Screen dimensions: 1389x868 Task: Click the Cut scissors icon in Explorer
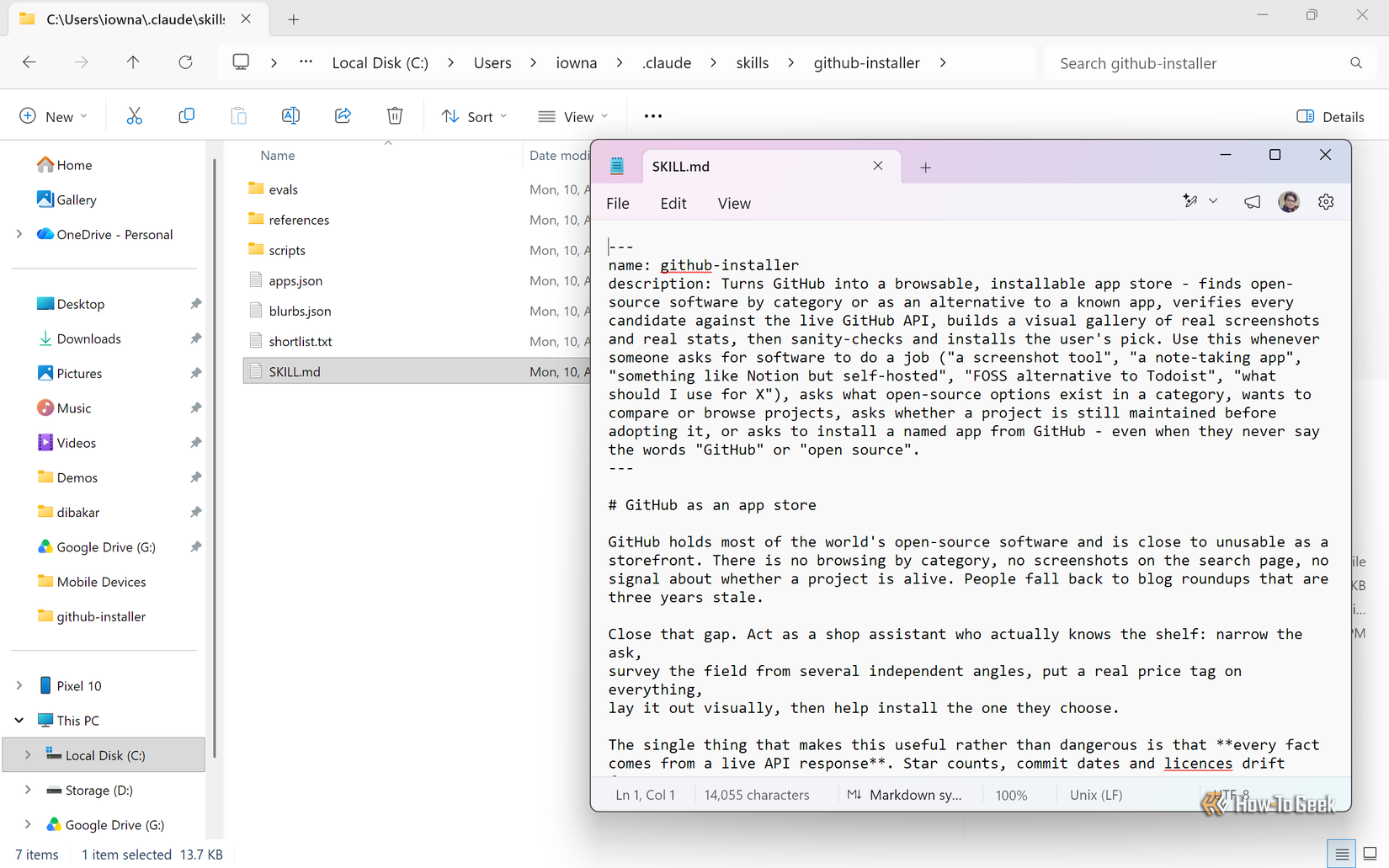click(134, 116)
